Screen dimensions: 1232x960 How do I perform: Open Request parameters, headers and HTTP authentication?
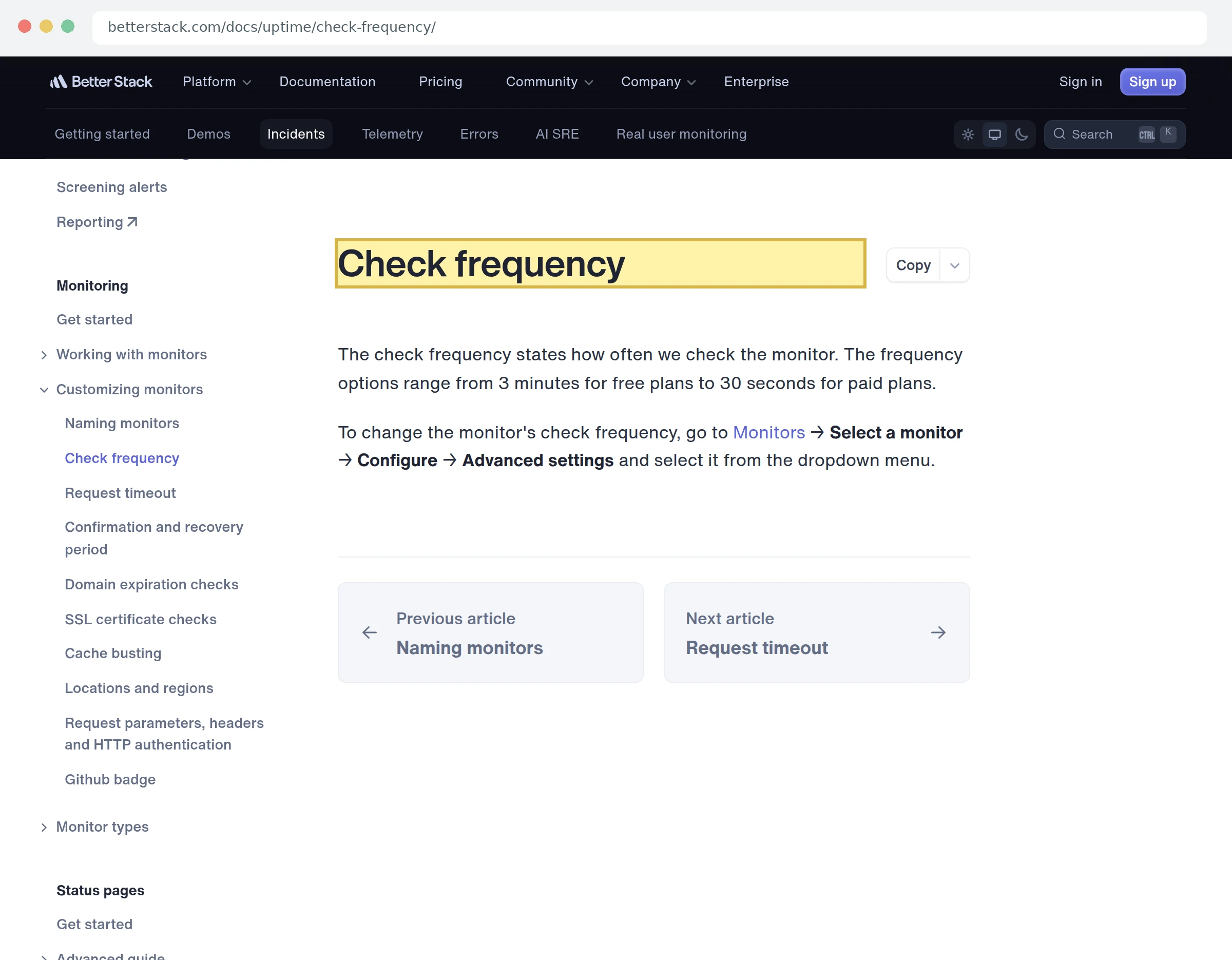tap(164, 734)
